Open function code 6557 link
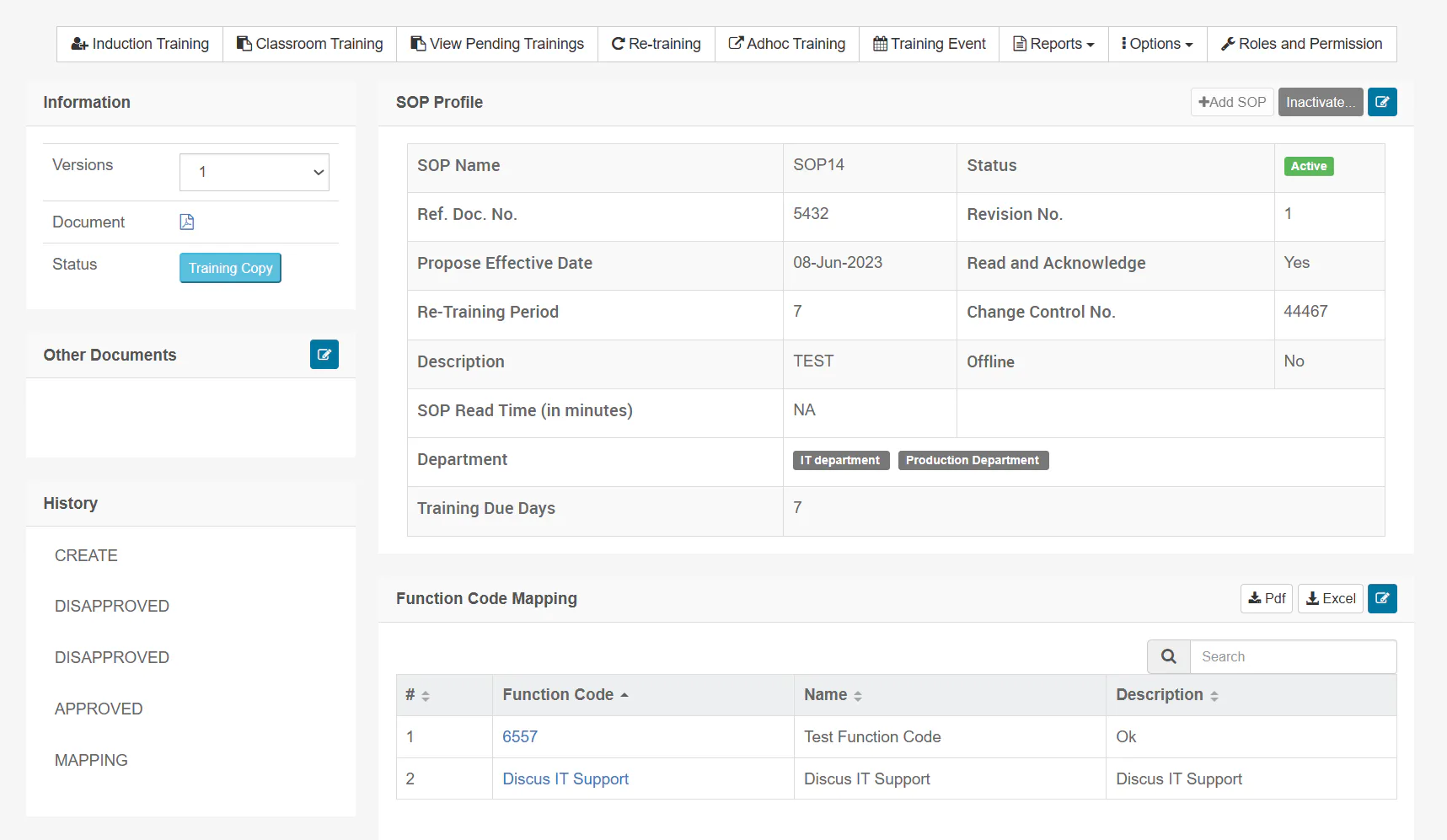 pyautogui.click(x=520, y=736)
